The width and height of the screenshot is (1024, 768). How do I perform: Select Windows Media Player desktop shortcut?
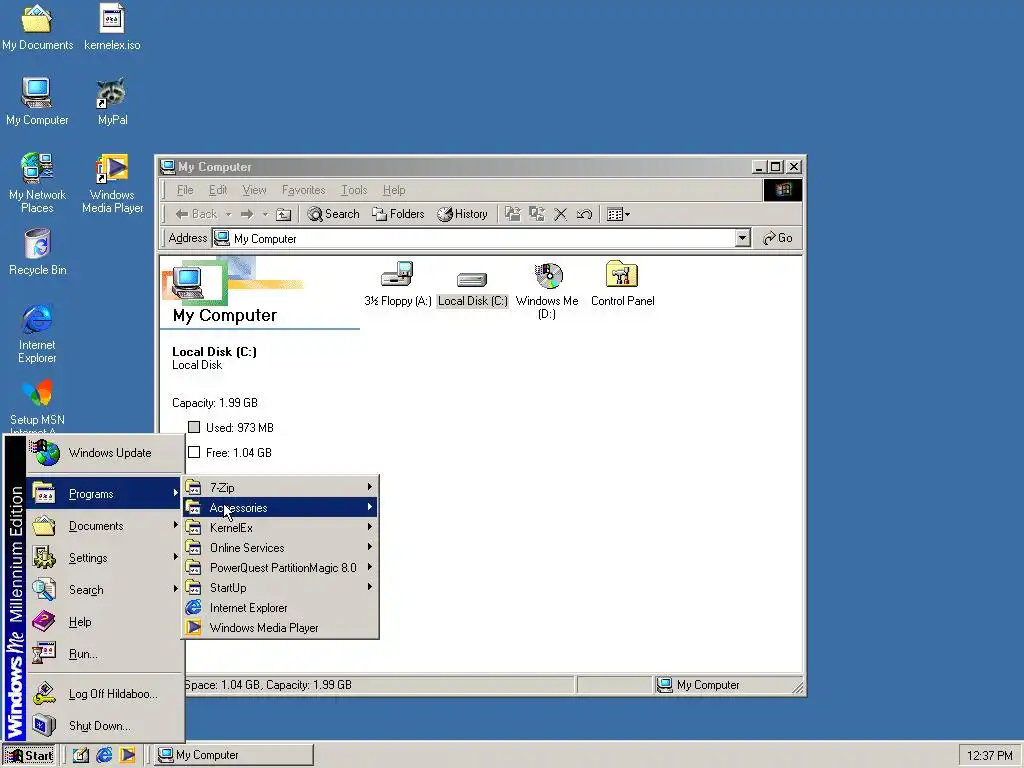coord(112,183)
